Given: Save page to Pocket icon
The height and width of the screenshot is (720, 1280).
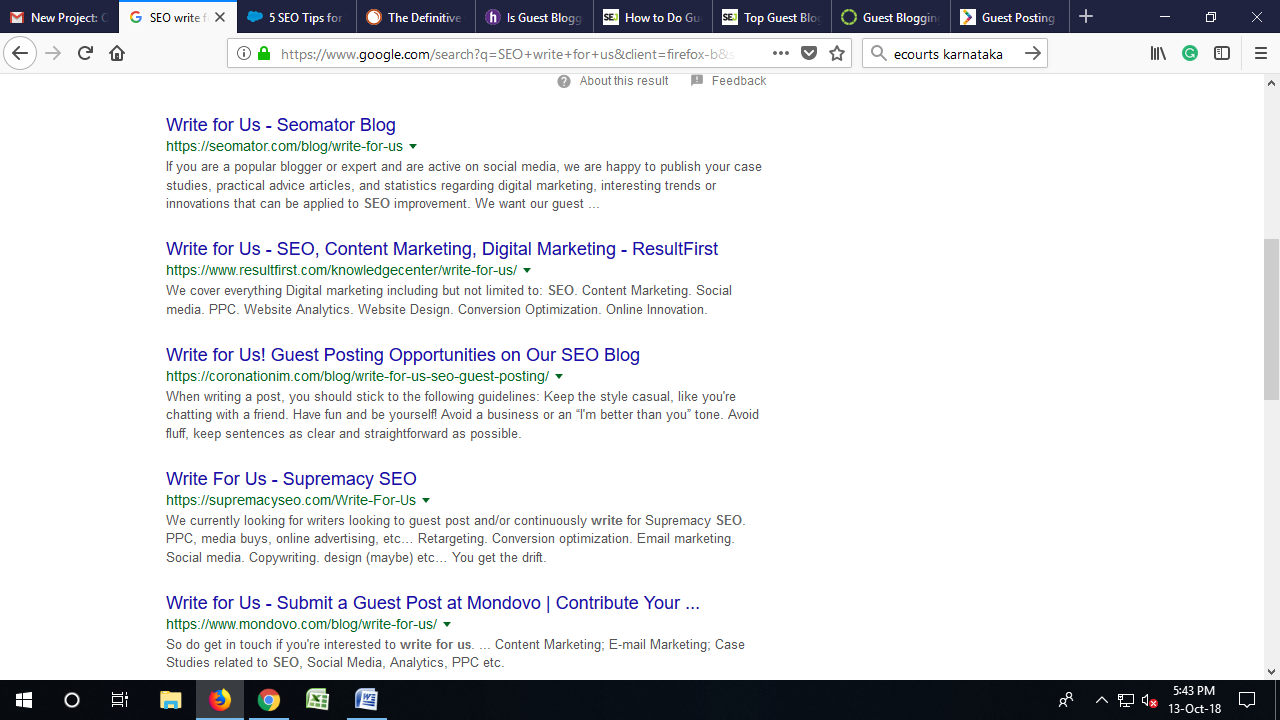Looking at the screenshot, I should coord(809,54).
